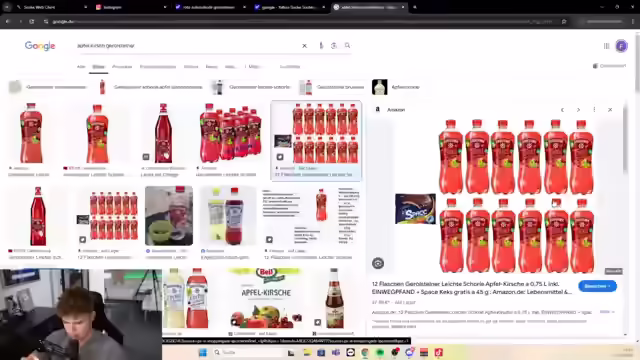Open the Windows Start menu

point(203,352)
